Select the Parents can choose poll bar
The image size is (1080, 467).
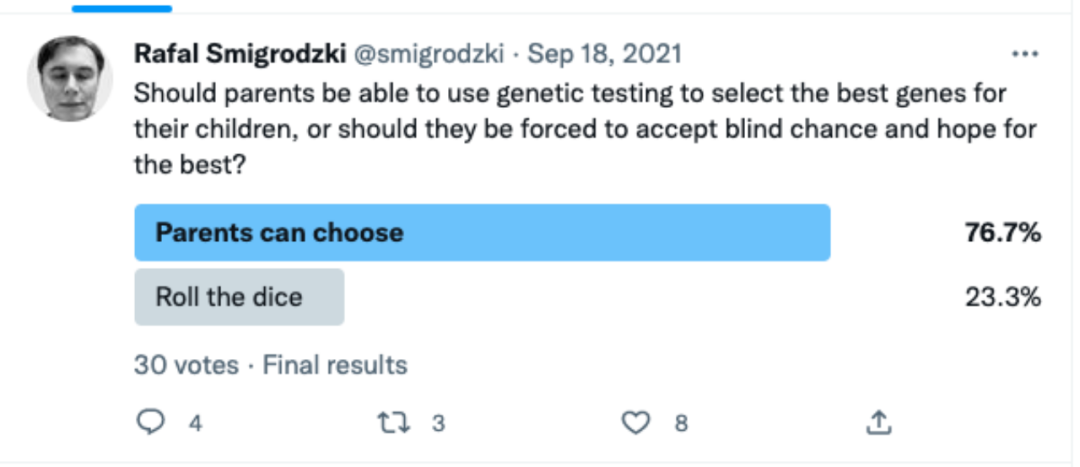pos(482,233)
